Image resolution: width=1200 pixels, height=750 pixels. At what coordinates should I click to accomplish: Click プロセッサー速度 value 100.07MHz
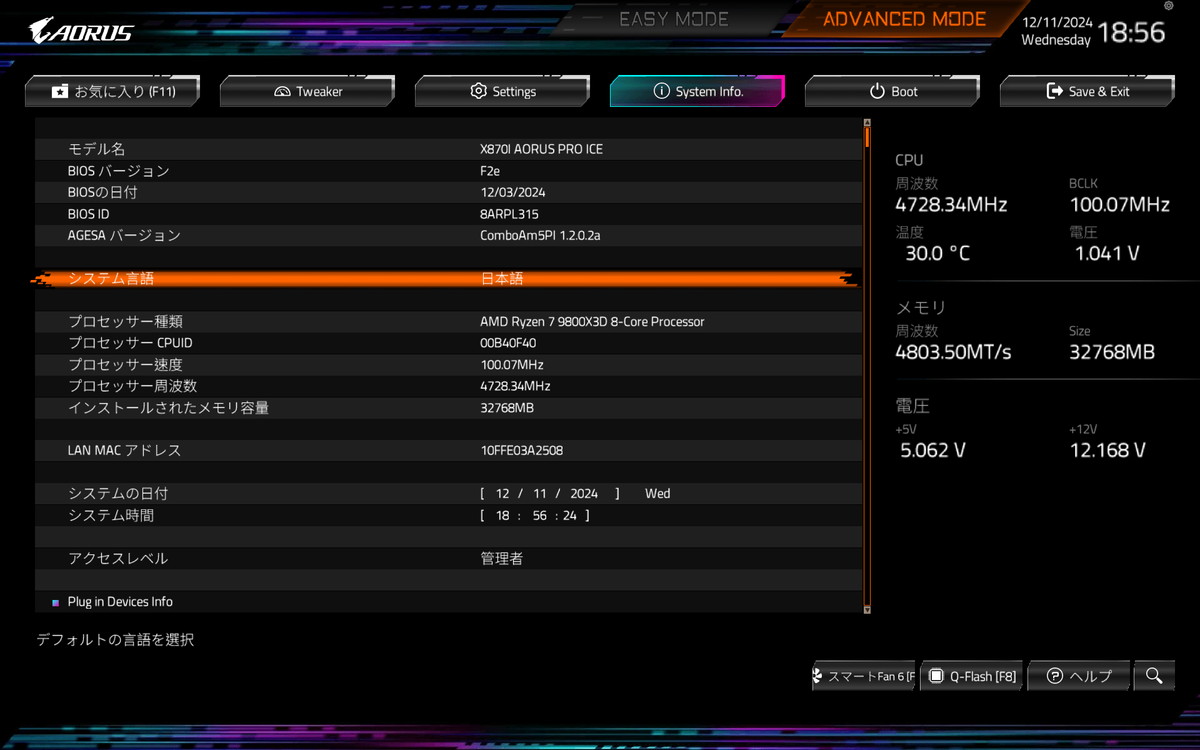coord(512,365)
